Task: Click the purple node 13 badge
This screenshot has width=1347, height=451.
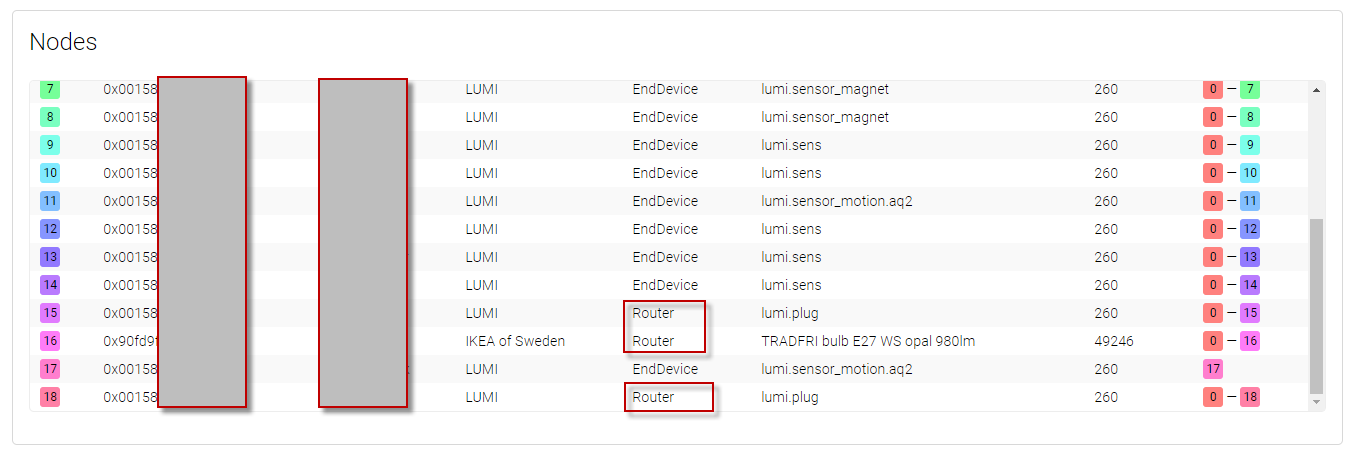Action: tap(50, 257)
